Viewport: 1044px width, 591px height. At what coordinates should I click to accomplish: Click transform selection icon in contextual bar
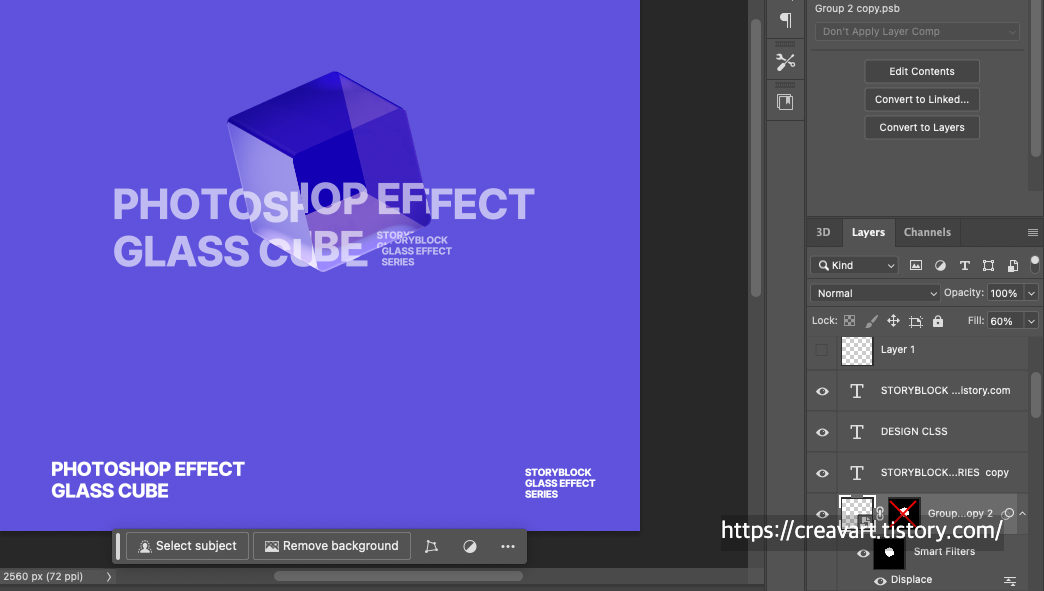pyautogui.click(x=431, y=546)
